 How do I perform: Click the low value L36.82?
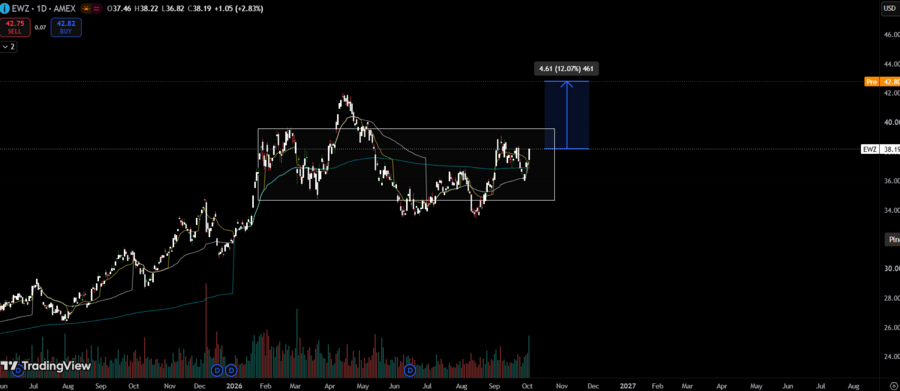[x=173, y=9]
